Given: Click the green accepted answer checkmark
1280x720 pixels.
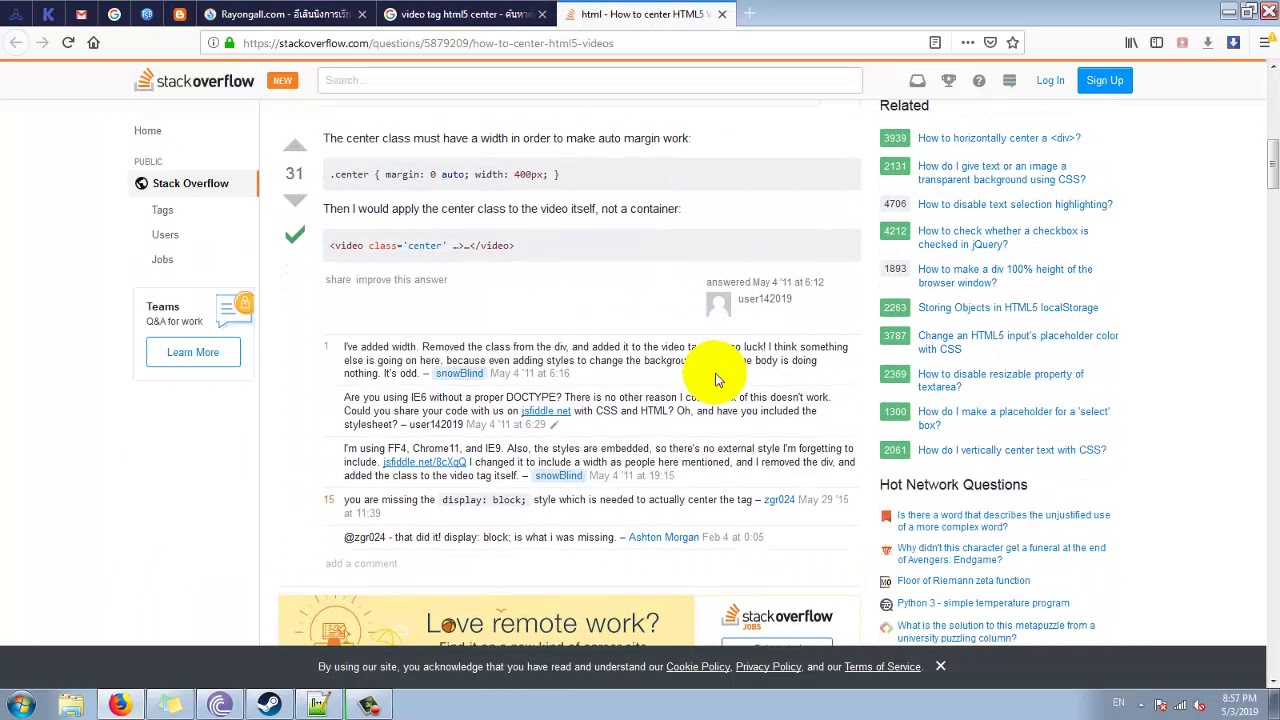Looking at the screenshot, I should 294,235.
